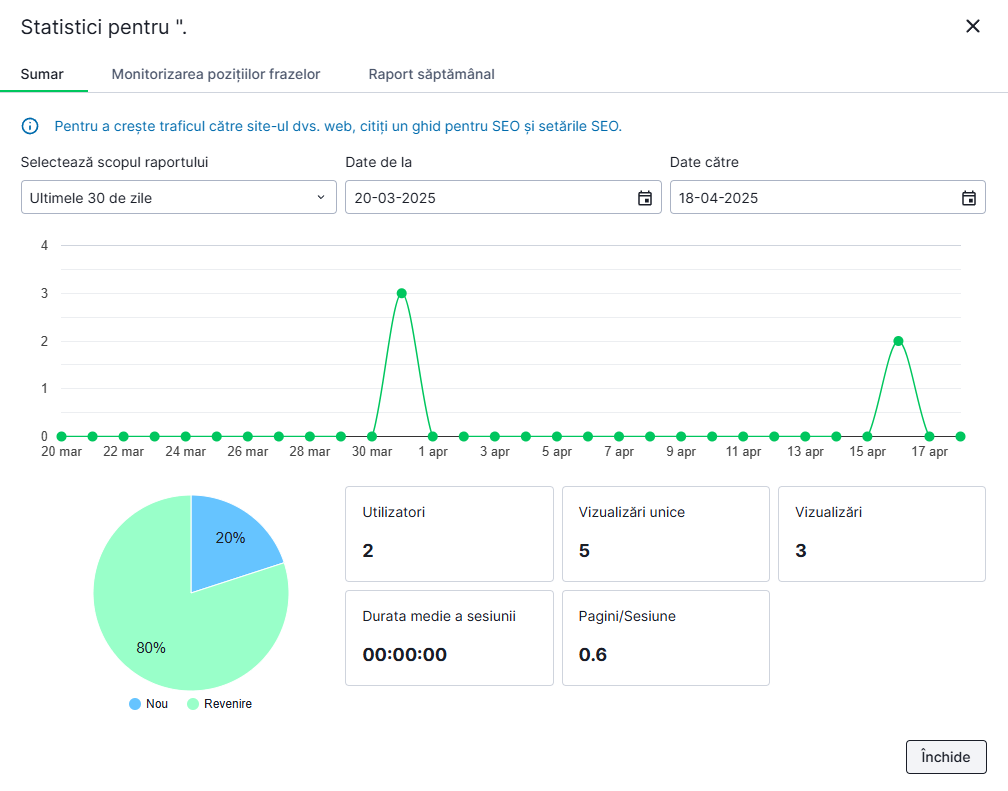The height and width of the screenshot is (791, 1008).
Task: Expand the 'Ultimele 30 de zile' dropdown
Action: (x=170, y=198)
